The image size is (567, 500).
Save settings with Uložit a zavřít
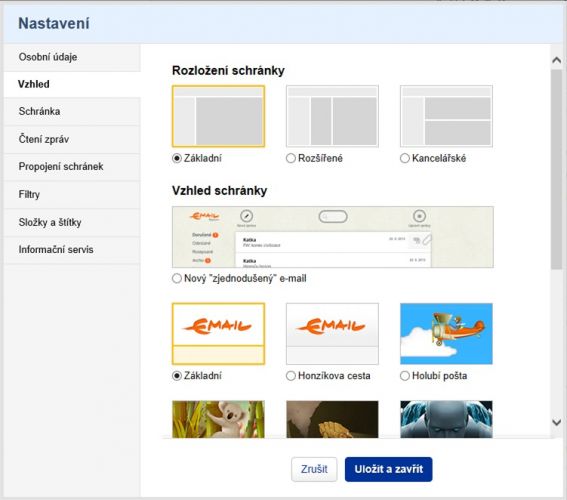point(388,469)
